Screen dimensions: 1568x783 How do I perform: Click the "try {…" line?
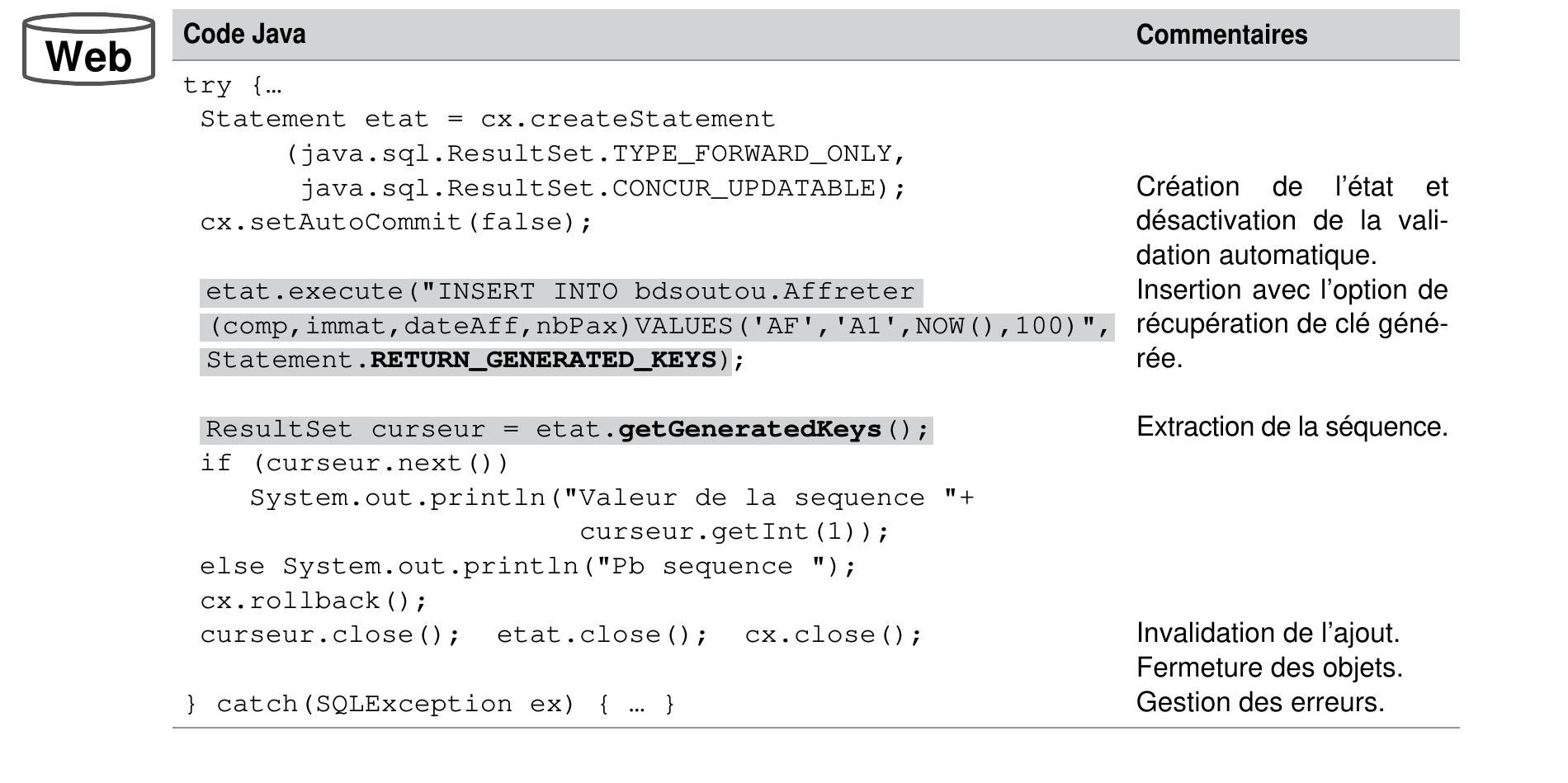pos(232,86)
